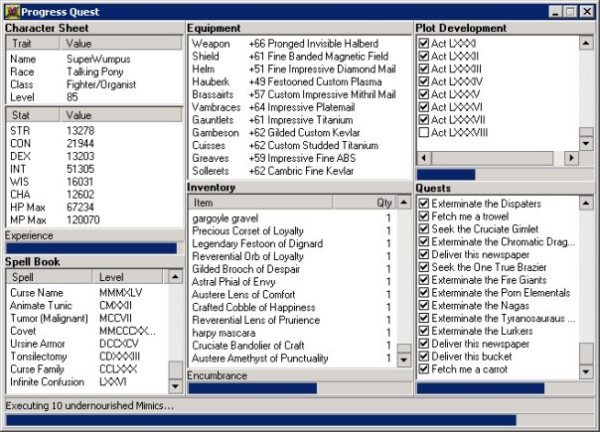Click Inventory list scroll up arrow

point(404,202)
